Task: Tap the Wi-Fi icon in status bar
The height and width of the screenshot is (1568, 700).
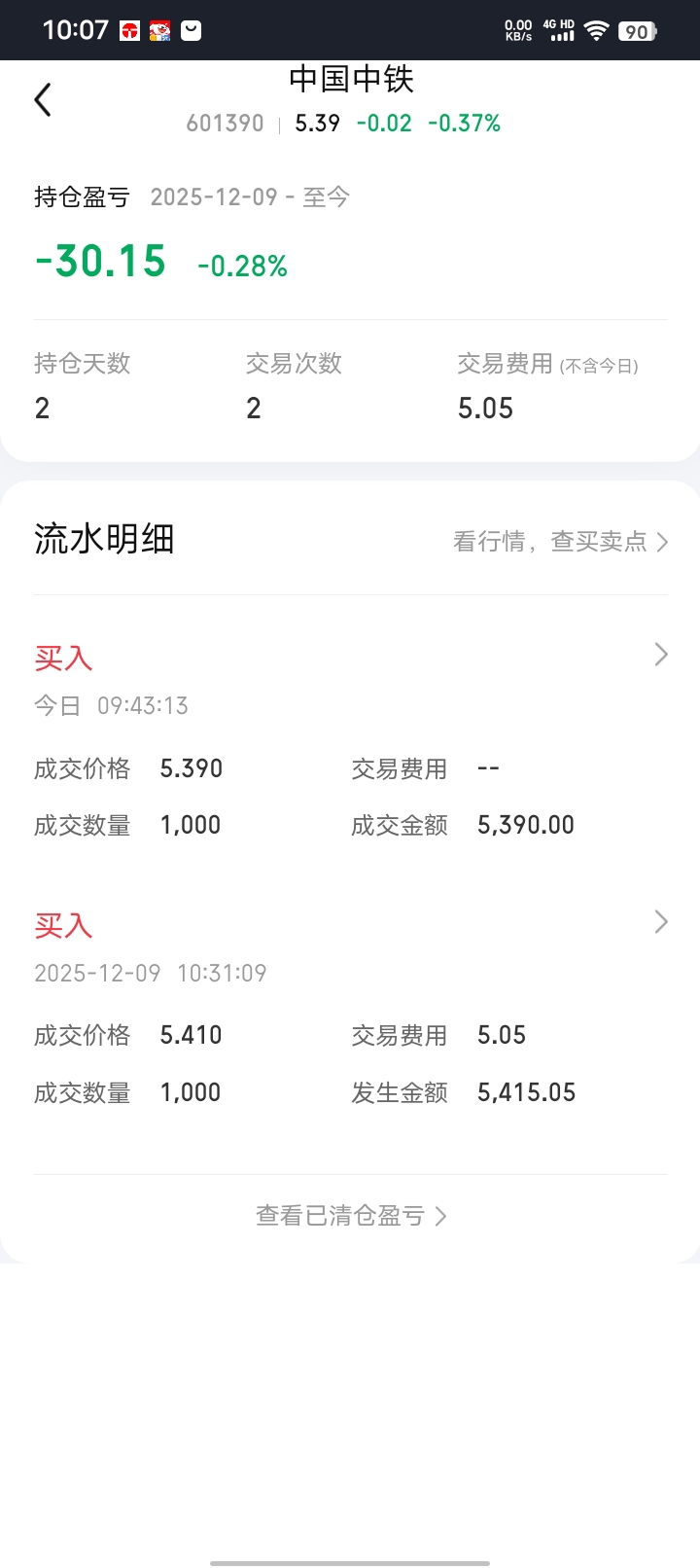Action: [x=596, y=31]
